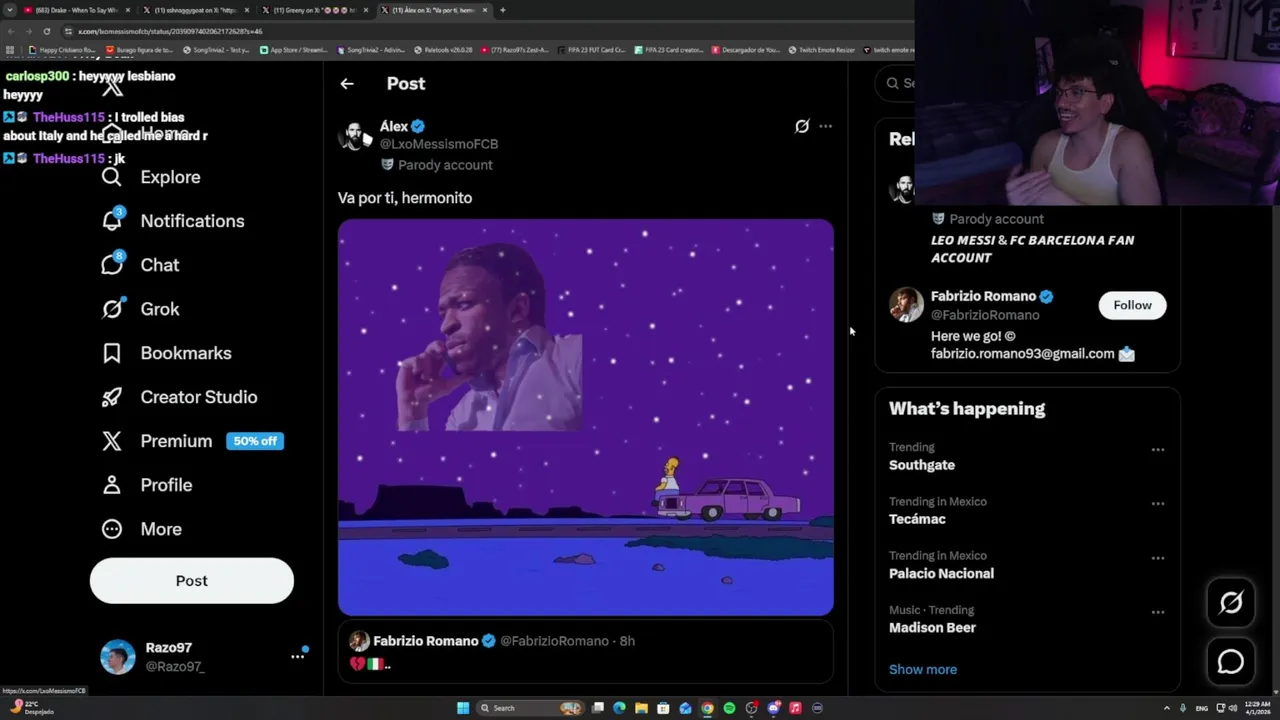
Task: Open the Homer Simpson night sky image
Action: (x=586, y=417)
